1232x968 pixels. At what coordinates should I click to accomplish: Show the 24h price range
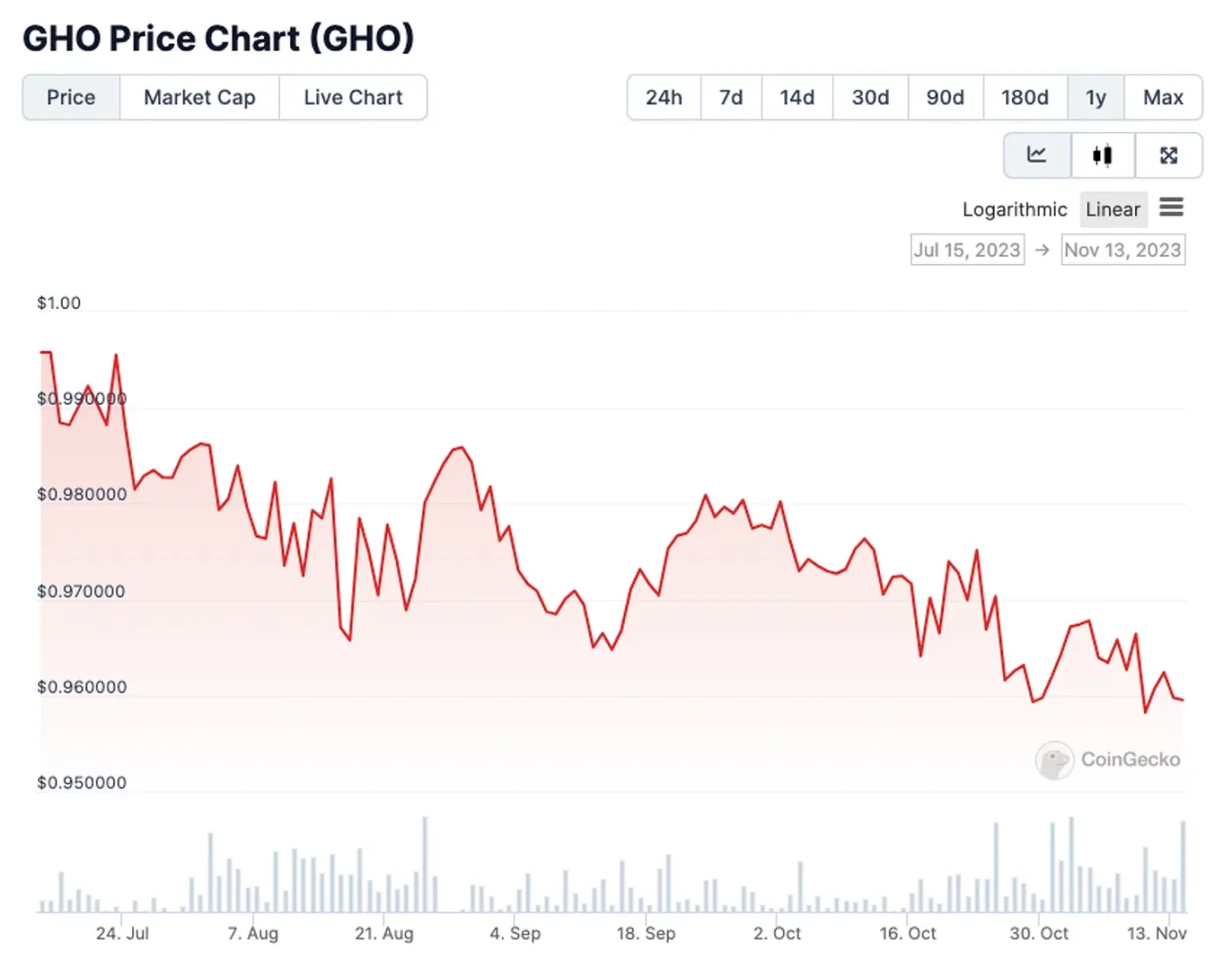(x=664, y=98)
